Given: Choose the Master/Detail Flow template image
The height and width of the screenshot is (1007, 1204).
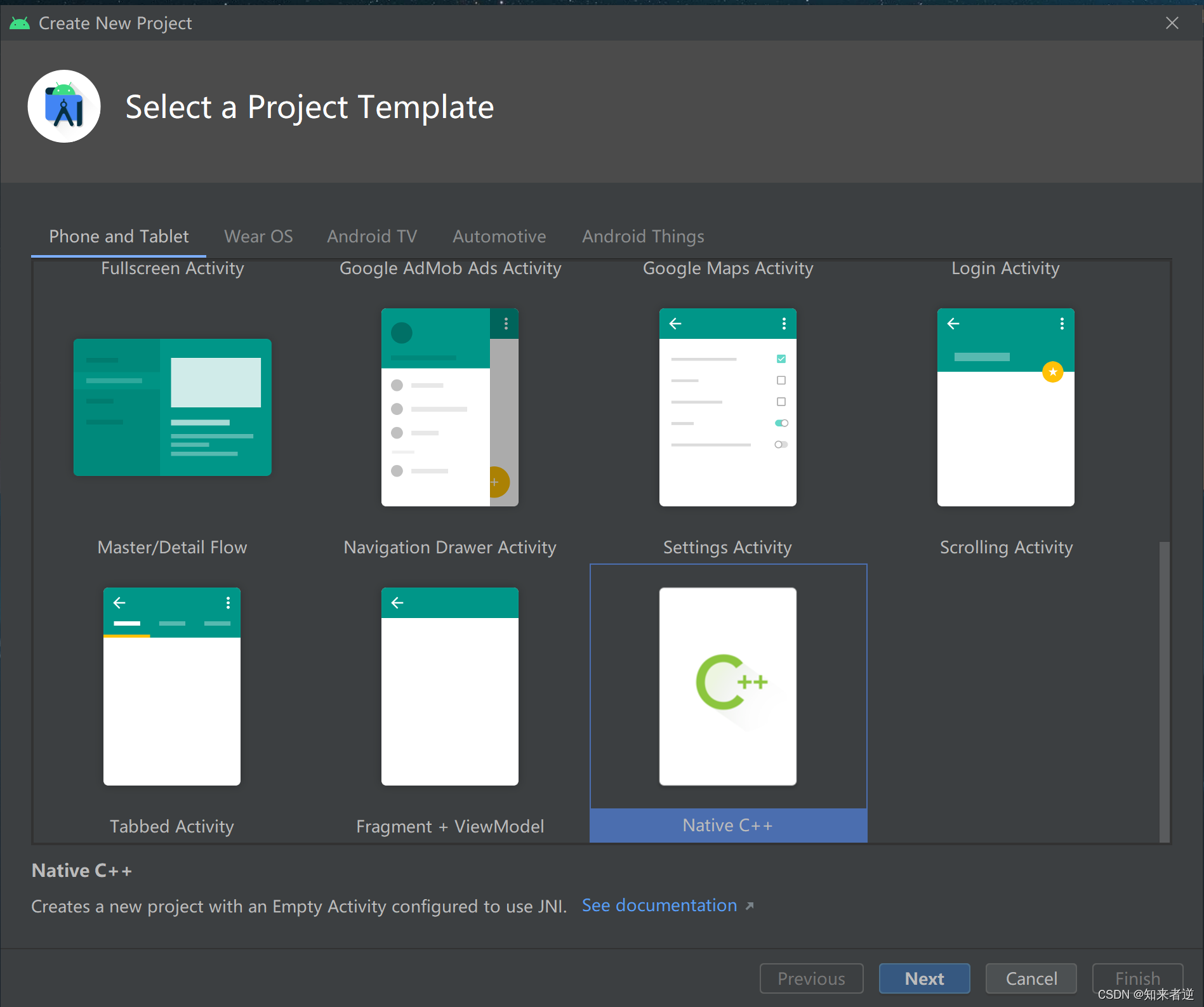Looking at the screenshot, I should 173,407.
